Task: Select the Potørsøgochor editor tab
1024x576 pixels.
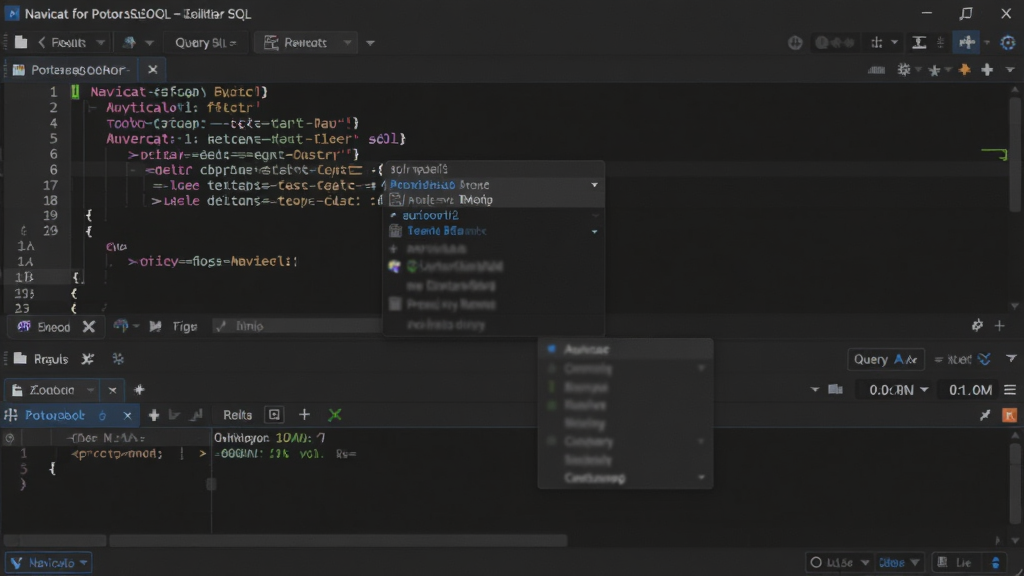Action: [72, 69]
